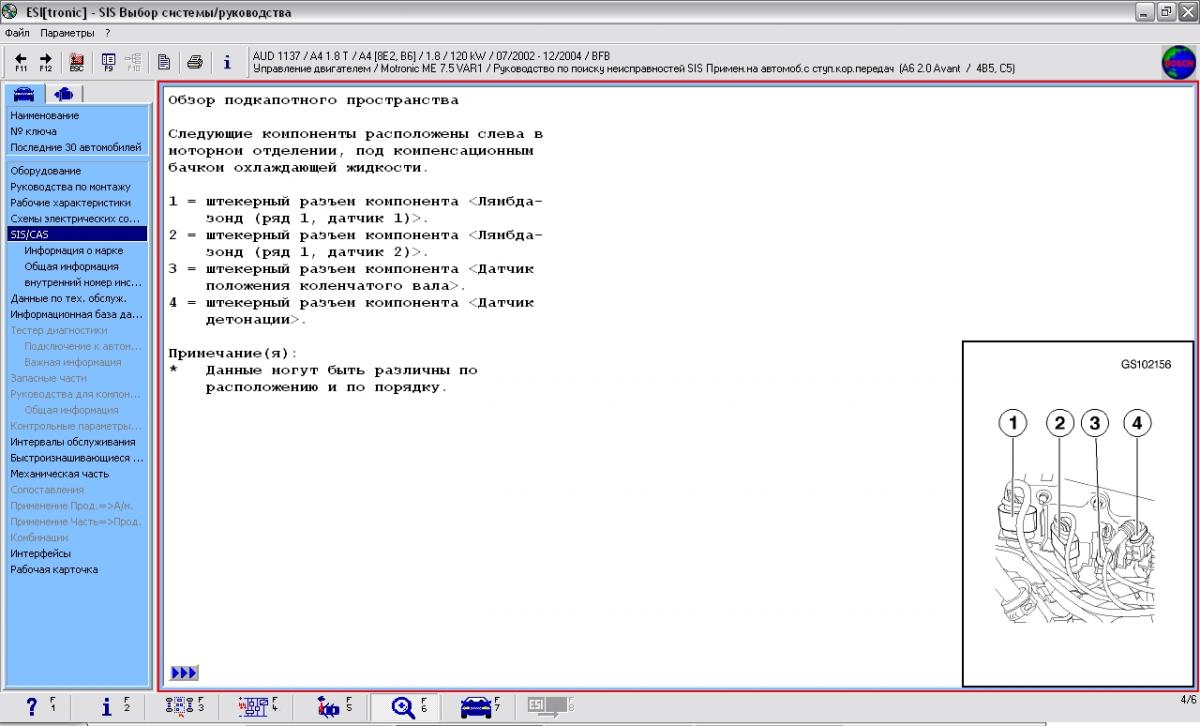The width and height of the screenshot is (1200, 726).
Task: Click the F9 list toolbar icon
Action: (108, 62)
